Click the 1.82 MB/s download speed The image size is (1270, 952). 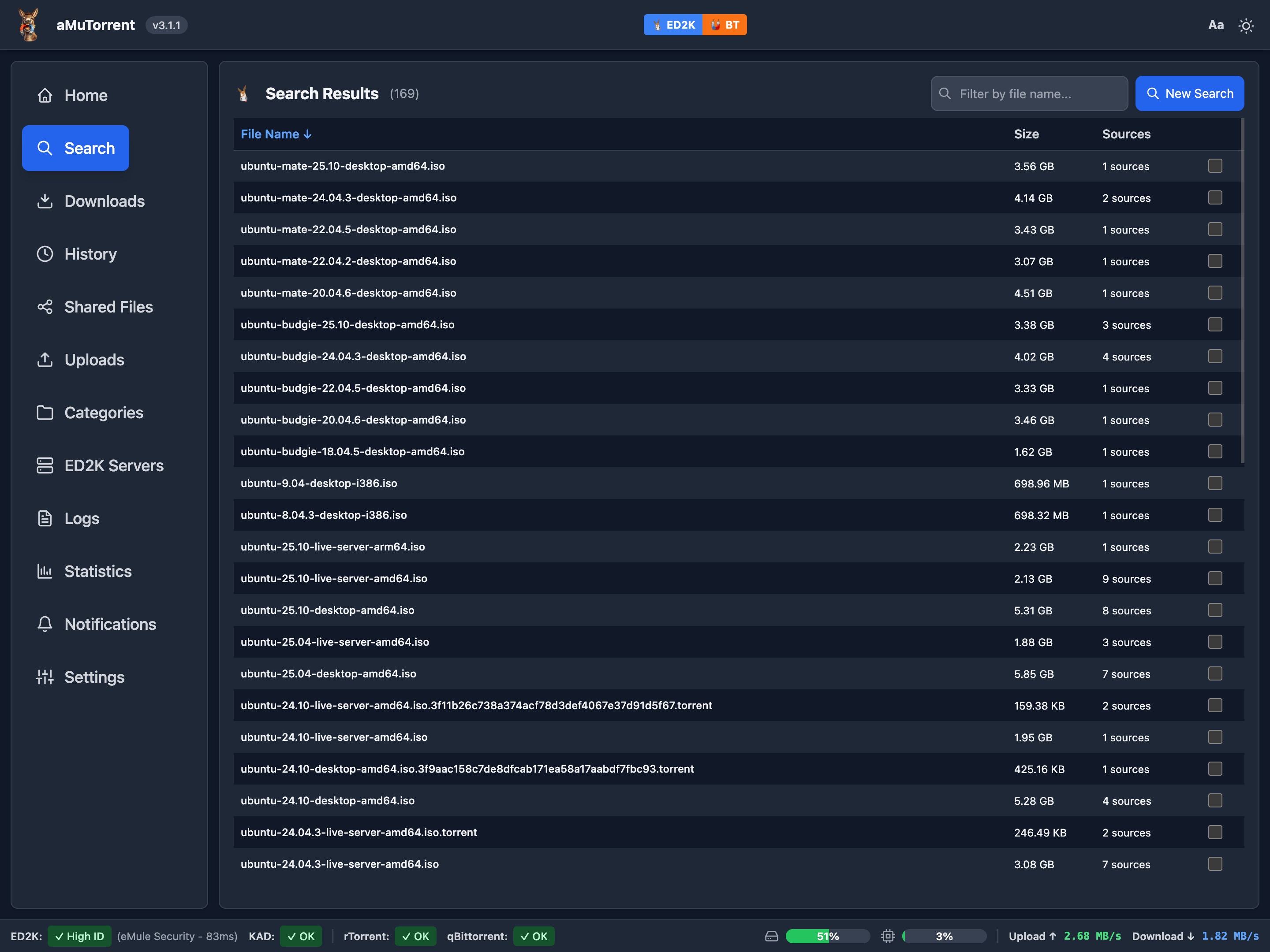point(1230,936)
